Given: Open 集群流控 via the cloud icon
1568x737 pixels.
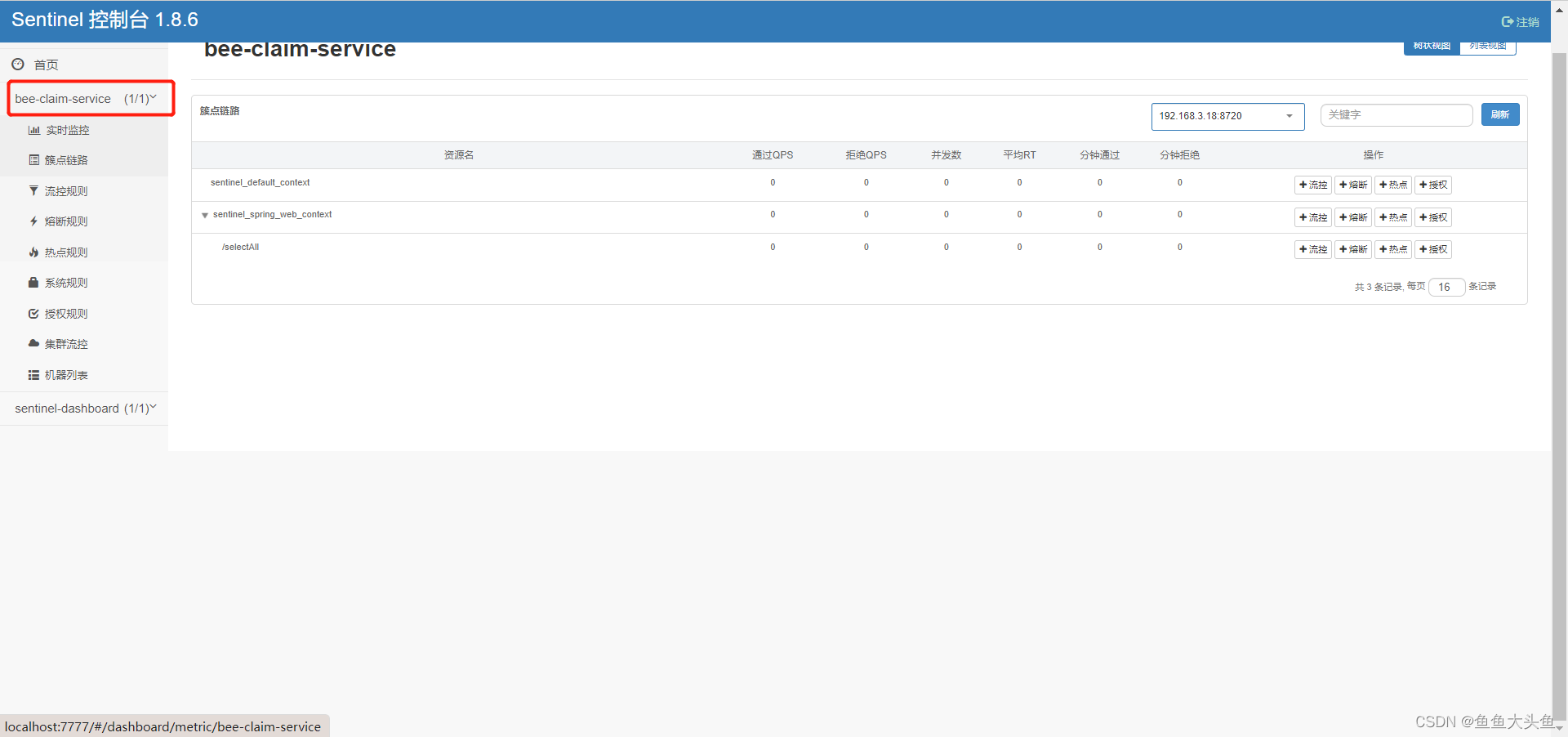Looking at the screenshot, I should [33, 343].
